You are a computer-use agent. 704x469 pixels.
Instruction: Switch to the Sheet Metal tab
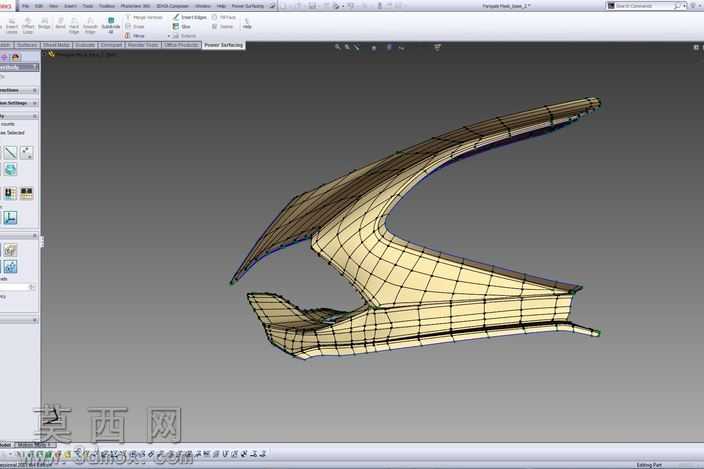pos(57,45)
